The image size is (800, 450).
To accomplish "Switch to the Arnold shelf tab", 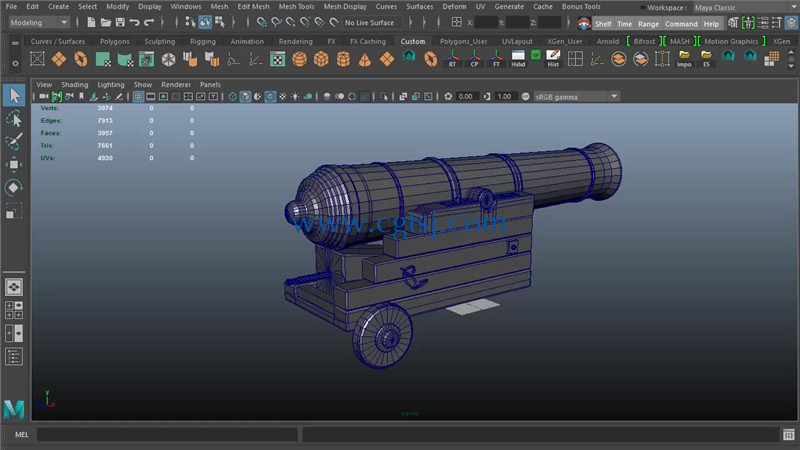I will click(608, 41).
